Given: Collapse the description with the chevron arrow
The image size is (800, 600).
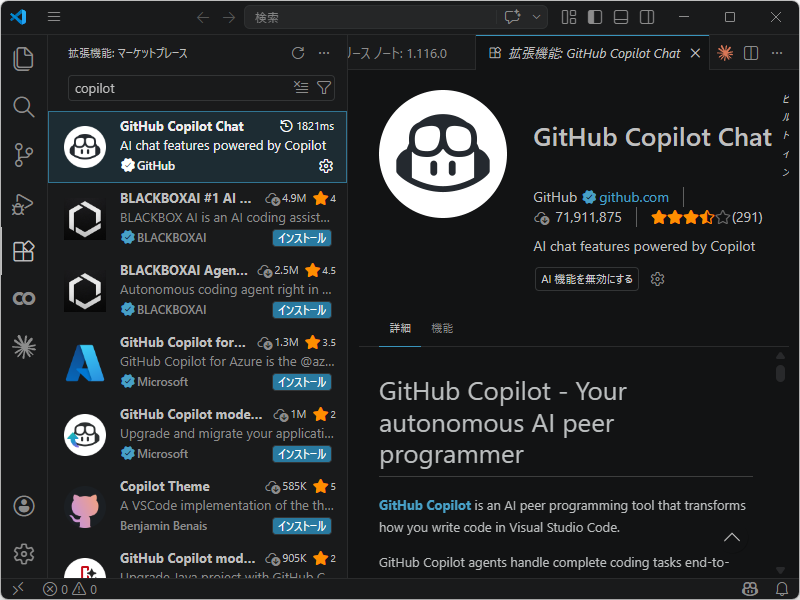Looking at the screenshot, I should 731,537.
